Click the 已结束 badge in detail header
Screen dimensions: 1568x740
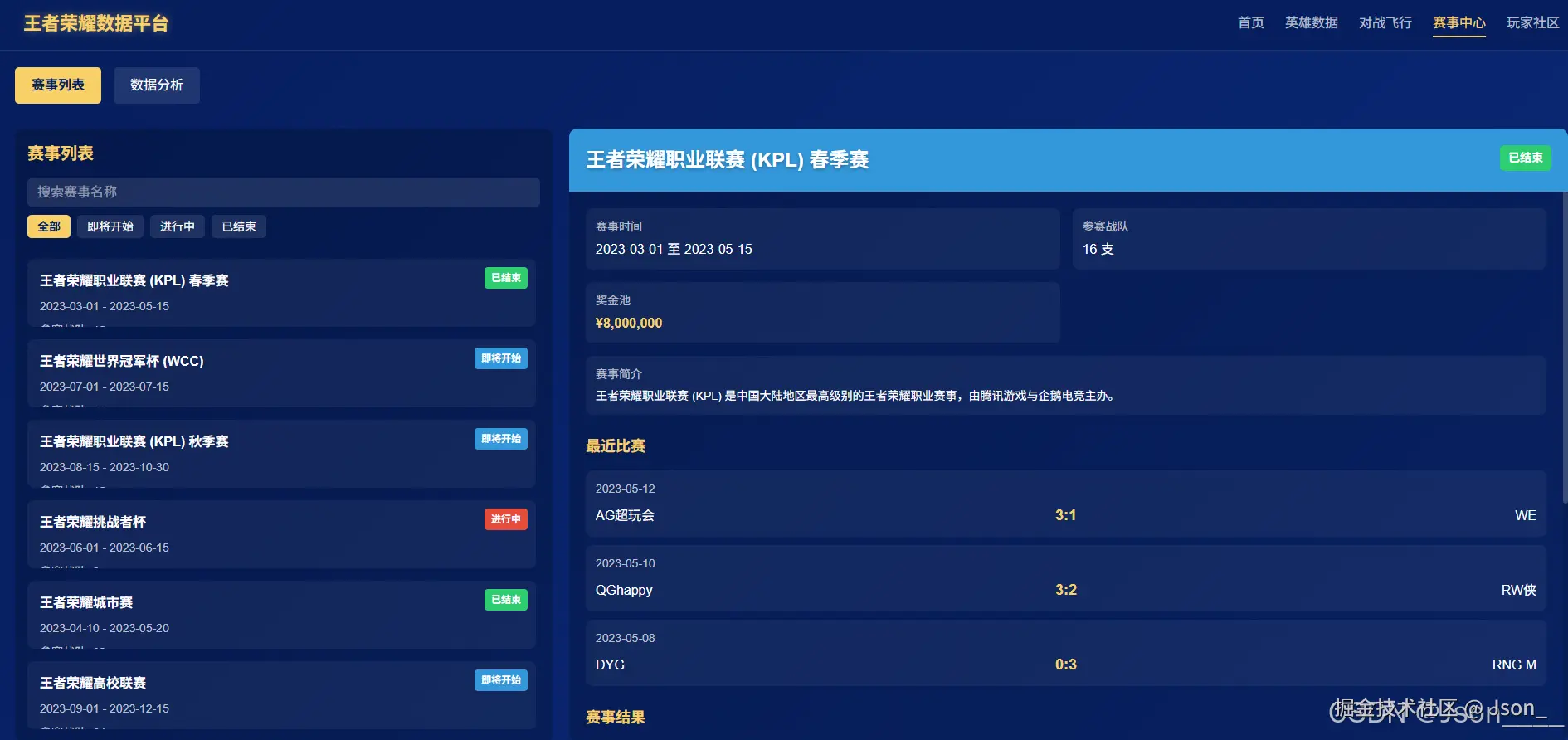[x=1526, y=158]
